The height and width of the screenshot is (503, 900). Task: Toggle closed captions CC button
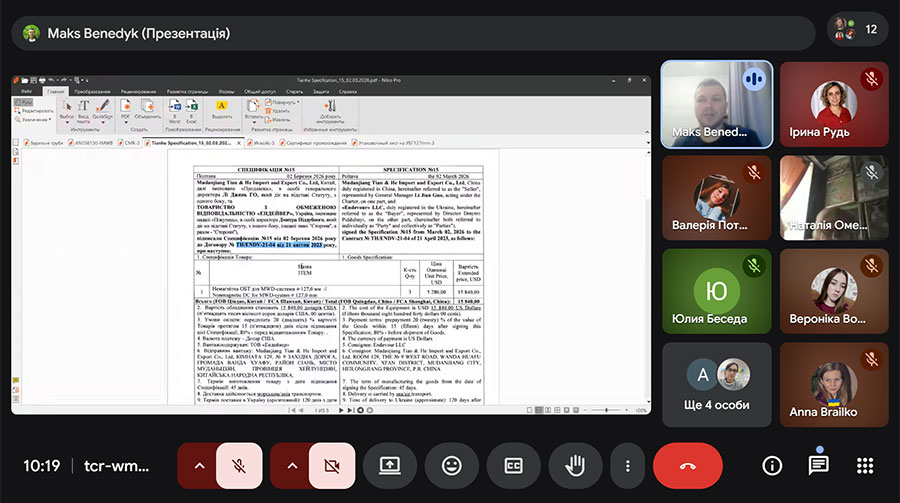(x=513, y=466)
